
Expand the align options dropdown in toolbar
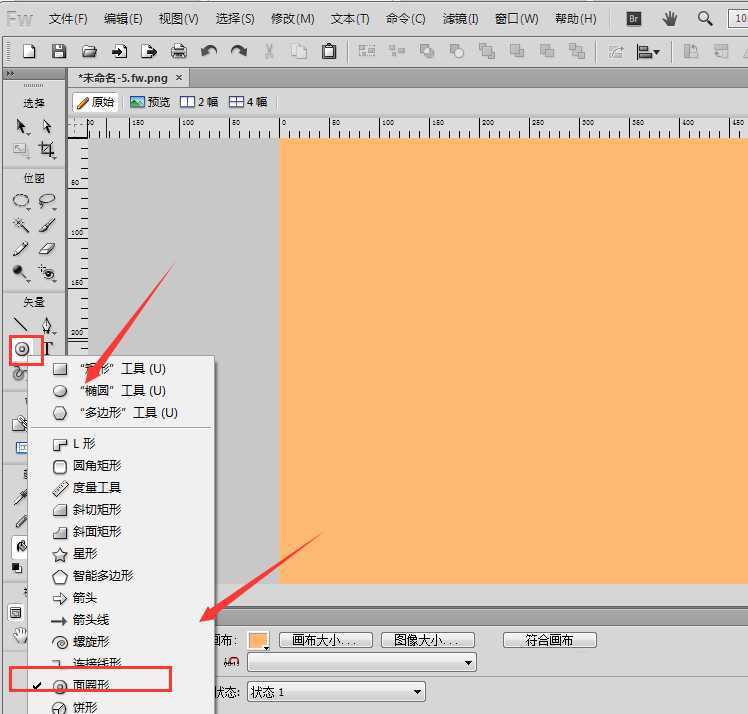[649, 52]
